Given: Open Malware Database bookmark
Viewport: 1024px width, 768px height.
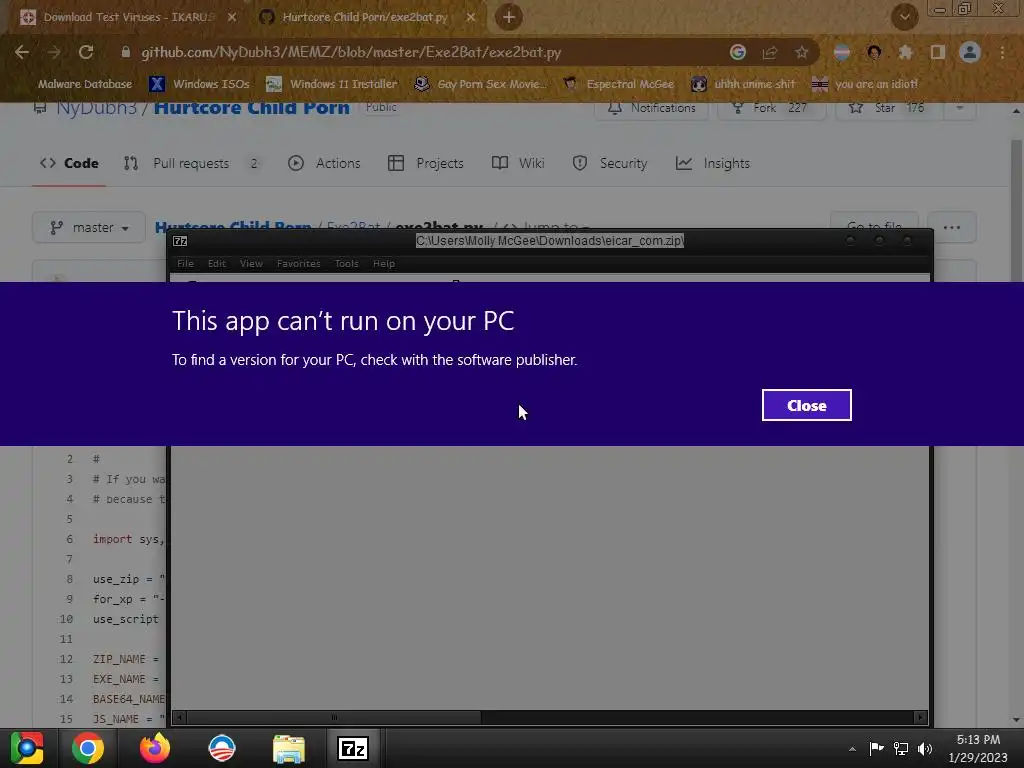Looking at the screenshot, I should [85, 84].
